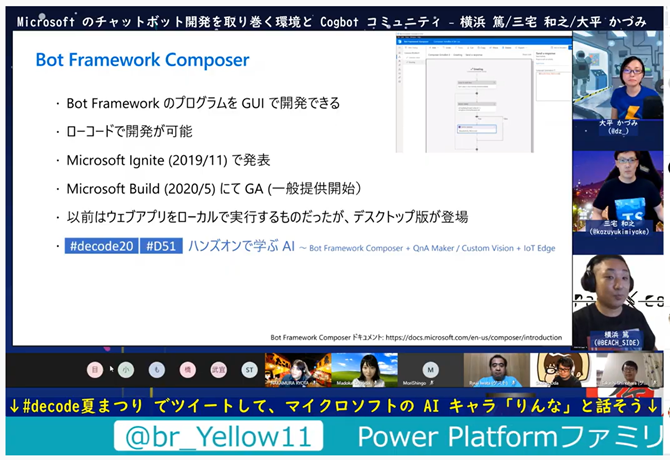
Task: Click the bullet 'Microsoft Ignite (2019/11) で発表'
Action: (x=168, y=160)
